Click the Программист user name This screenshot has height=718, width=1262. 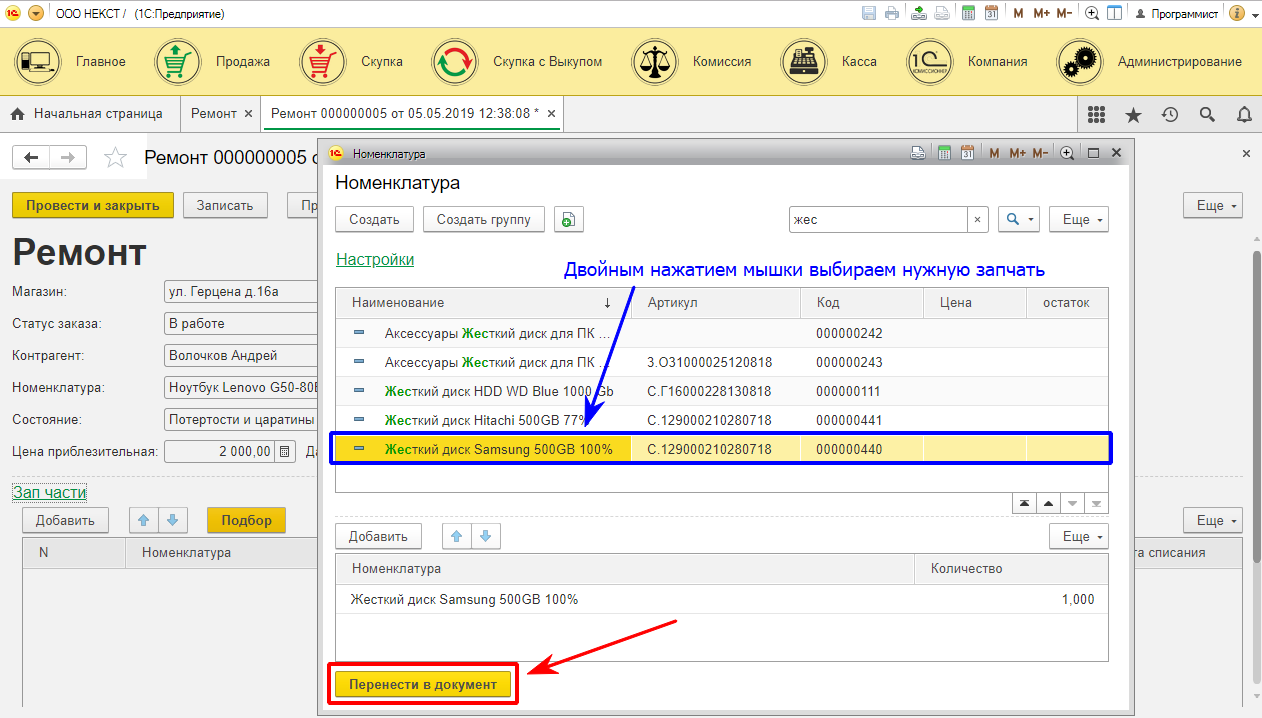1184,14
